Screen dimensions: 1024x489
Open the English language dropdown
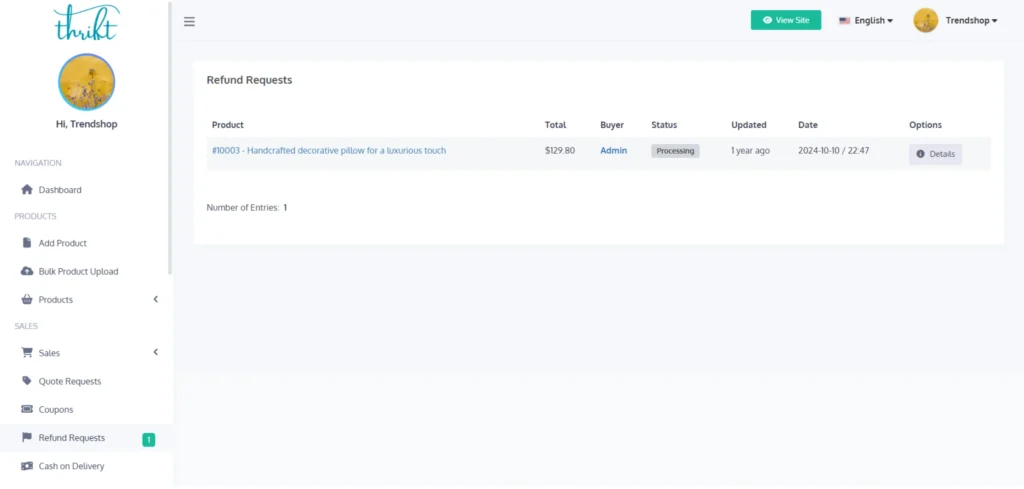[866, 20]
